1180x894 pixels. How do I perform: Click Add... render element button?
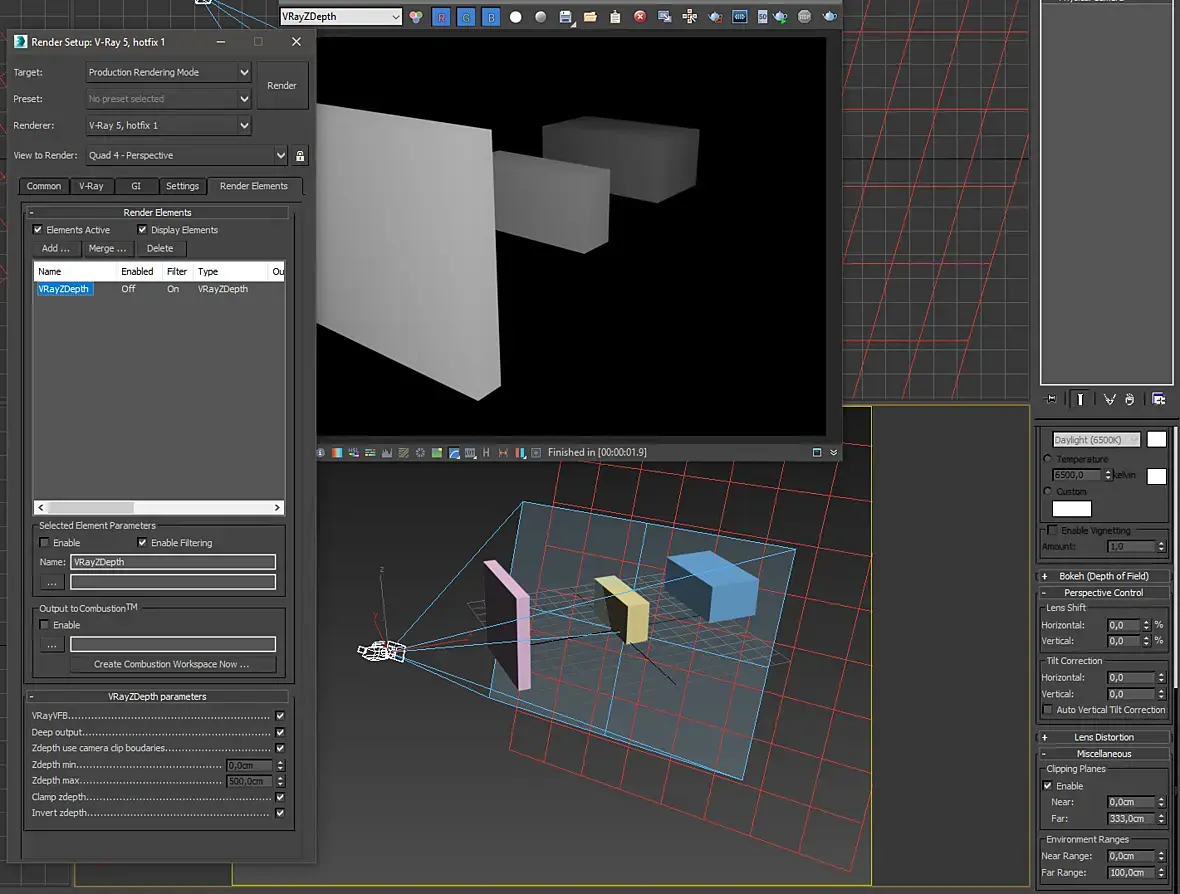pyautogui.click(x=56, y=248)
